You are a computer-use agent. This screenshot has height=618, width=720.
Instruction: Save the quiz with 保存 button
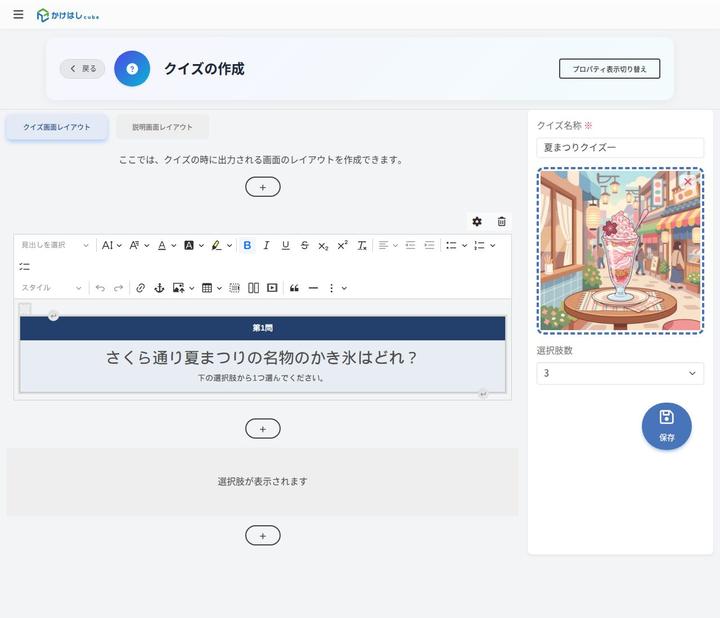[x=666, y=426]
